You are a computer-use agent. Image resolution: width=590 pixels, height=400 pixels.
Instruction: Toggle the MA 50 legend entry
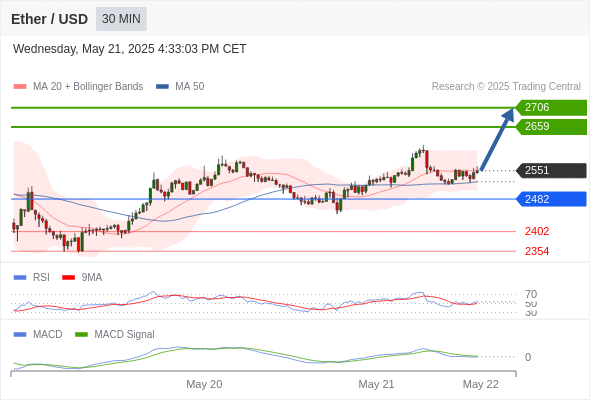[180, 87]
